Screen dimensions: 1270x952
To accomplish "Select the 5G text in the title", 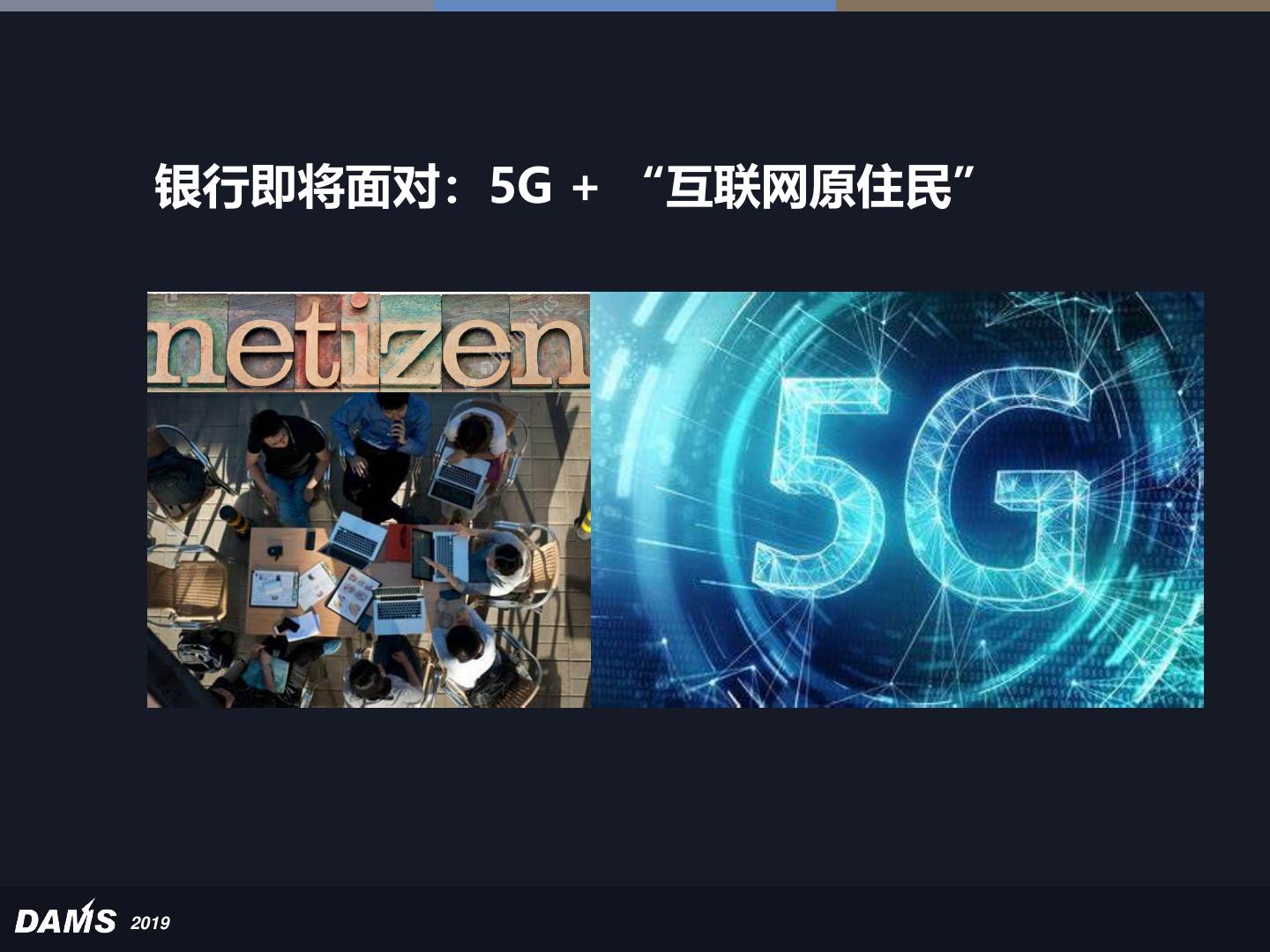I will (x=521, y=186).
